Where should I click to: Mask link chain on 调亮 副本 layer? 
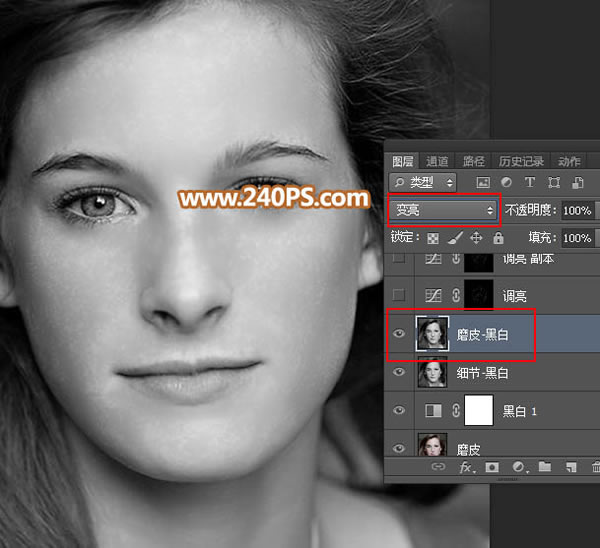[x=456, y=259]
